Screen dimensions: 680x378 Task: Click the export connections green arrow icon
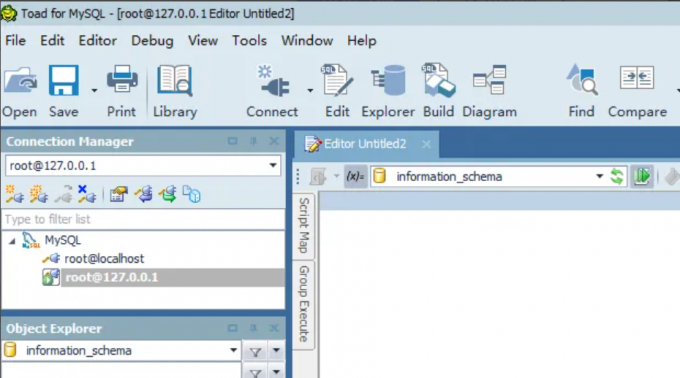[168, 194]
